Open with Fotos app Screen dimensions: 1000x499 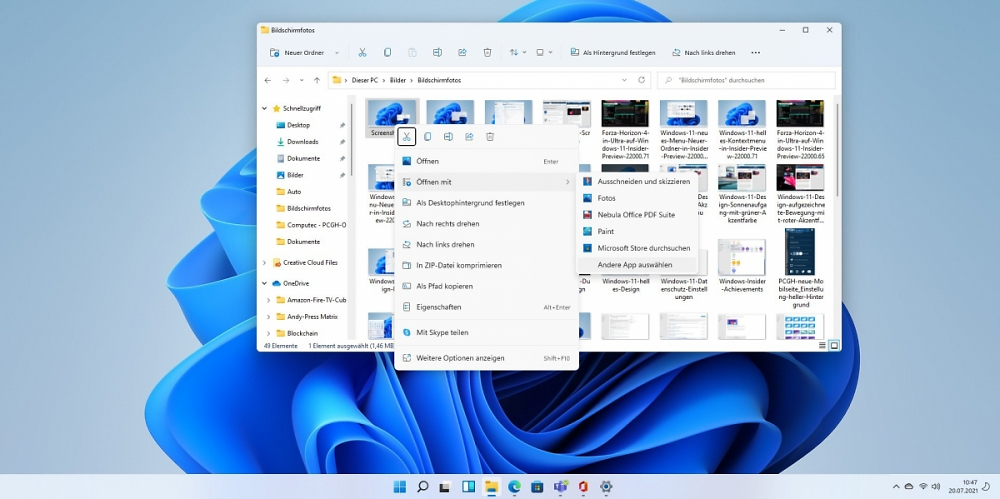pos(637,198)
